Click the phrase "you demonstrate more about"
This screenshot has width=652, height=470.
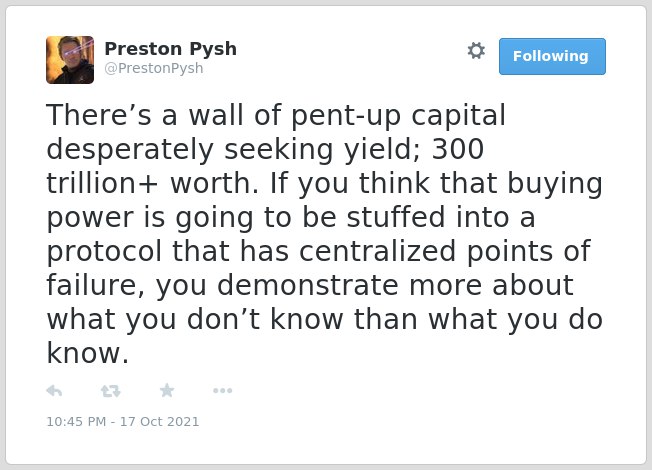click(x=365, y=286)
